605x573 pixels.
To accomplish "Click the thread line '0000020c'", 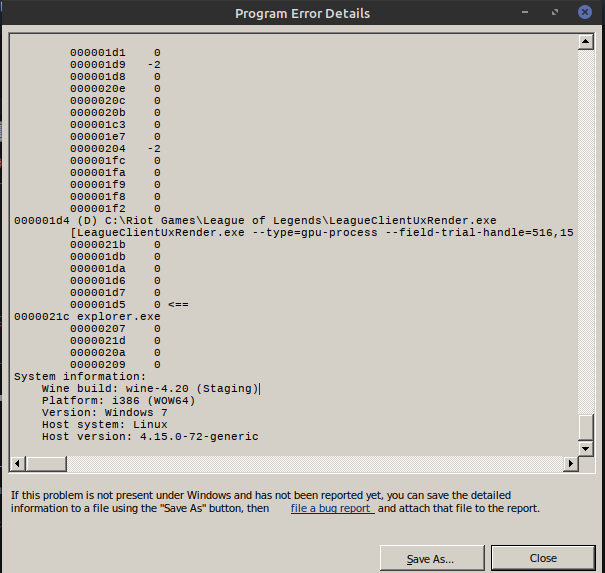I will tap(115, 101).
